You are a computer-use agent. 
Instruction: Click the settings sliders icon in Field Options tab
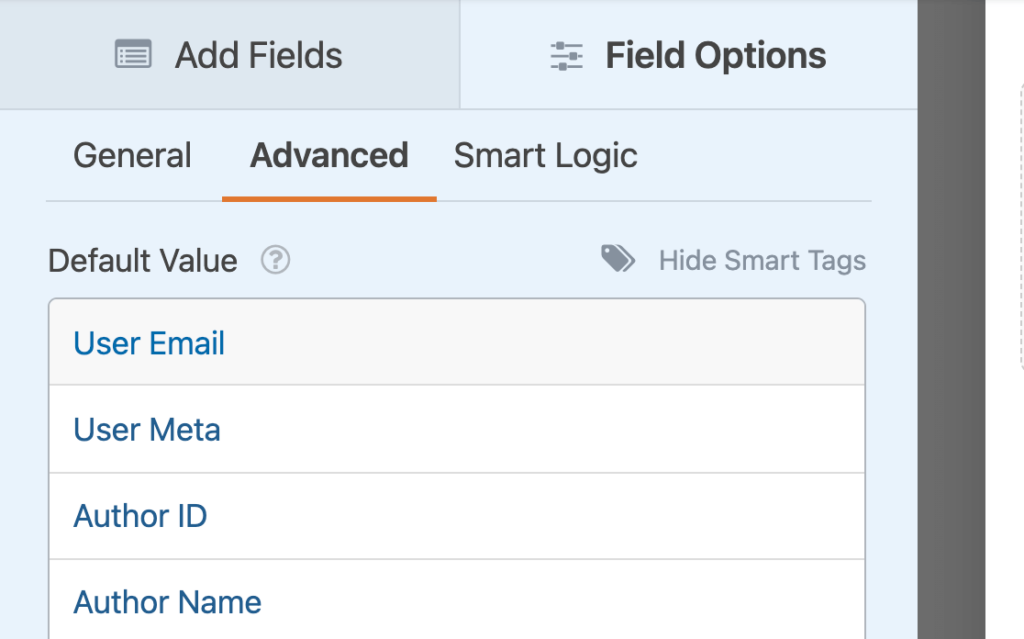pos(566,55)
